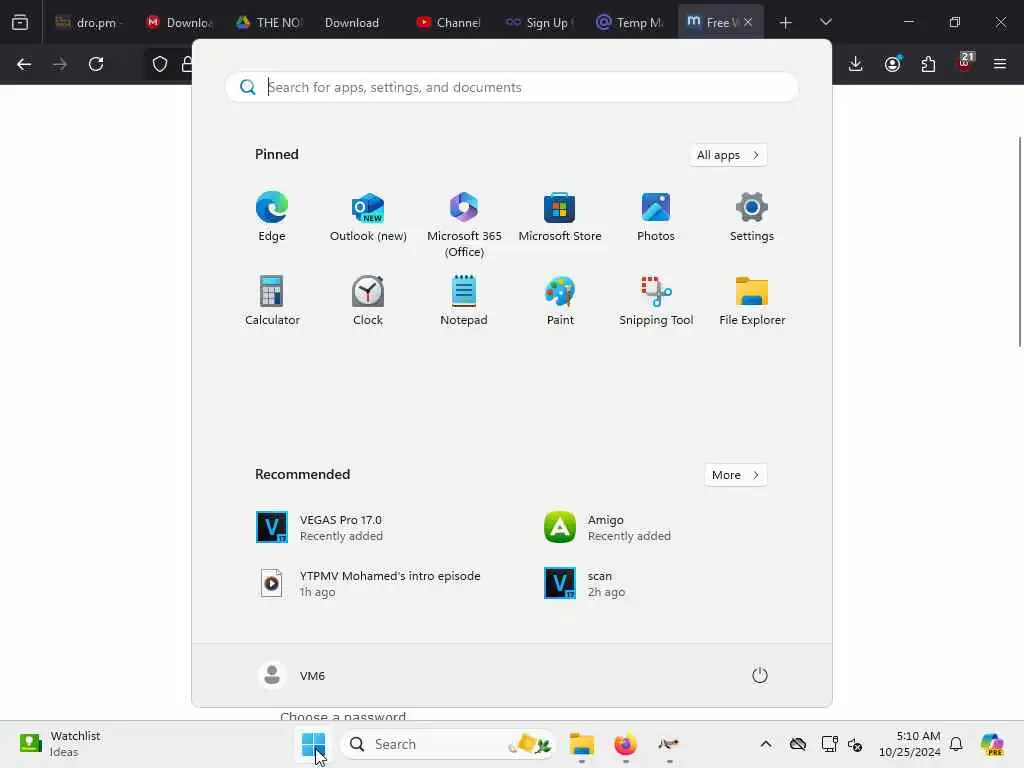The image size is (1024, 768).
Task: Open the Edge pinned app
Action: [272, 217]
